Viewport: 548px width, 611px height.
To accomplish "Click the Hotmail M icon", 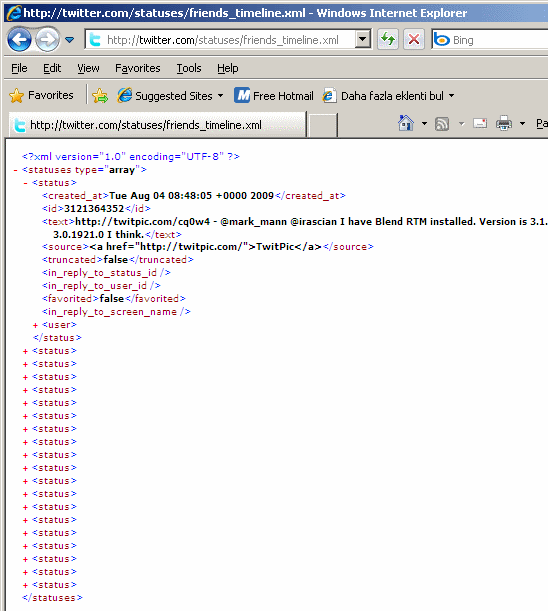I will (242, 95).
